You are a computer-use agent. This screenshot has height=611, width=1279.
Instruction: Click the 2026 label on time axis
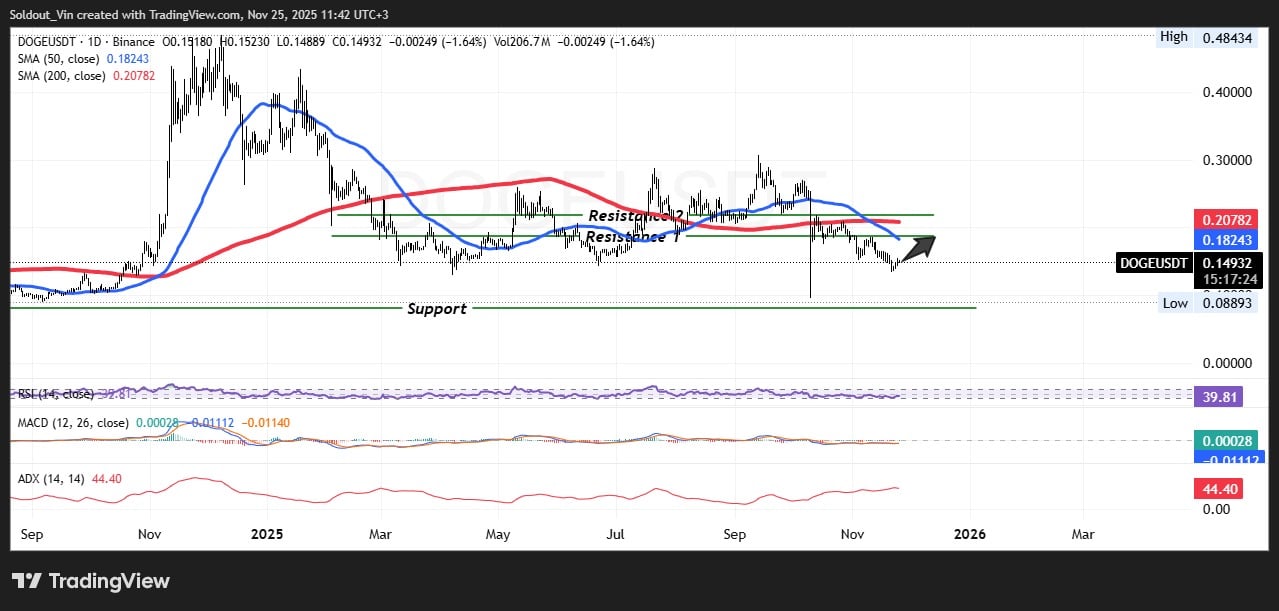point(969,534)
